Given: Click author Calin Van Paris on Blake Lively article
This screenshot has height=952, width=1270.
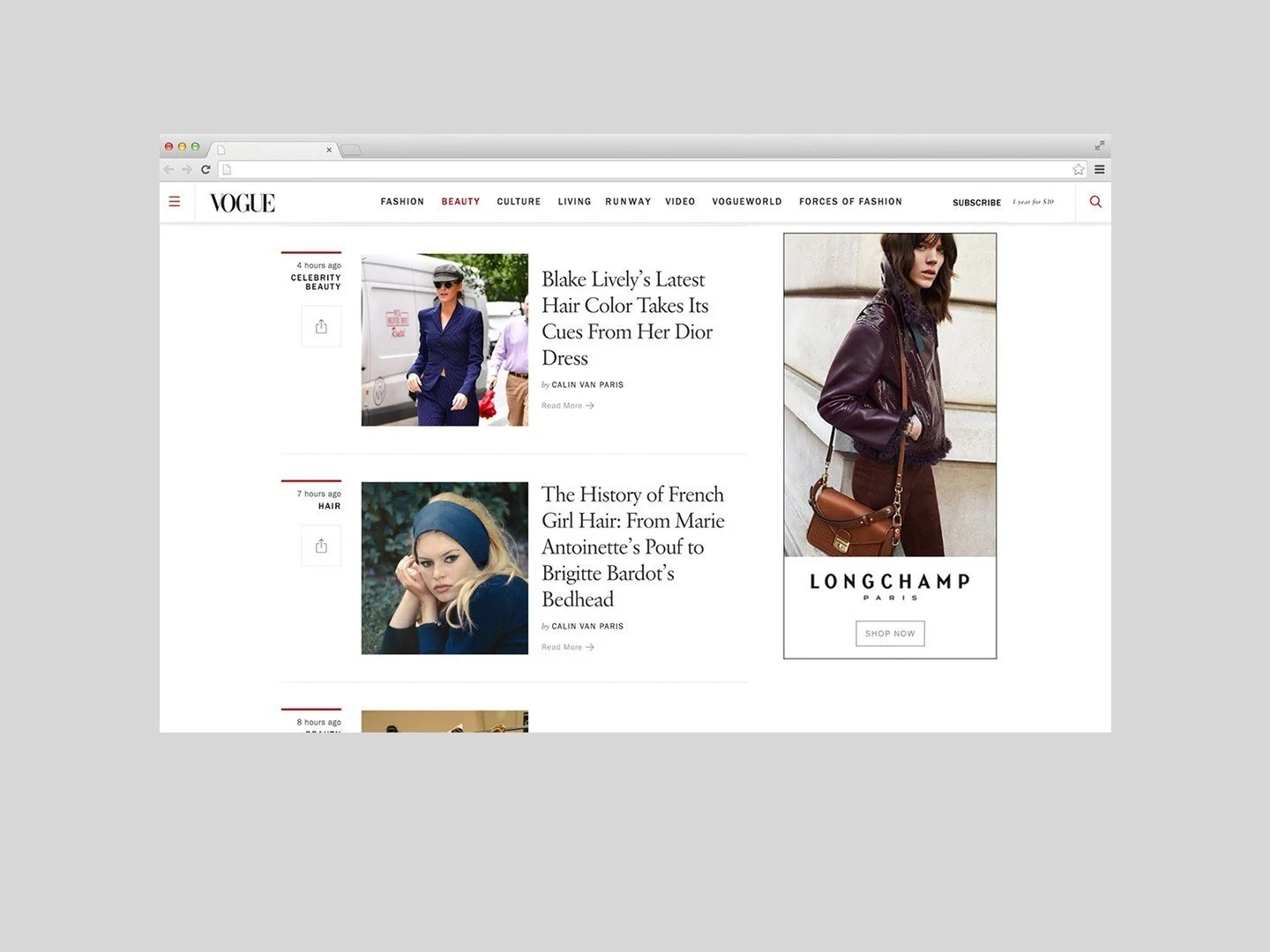Looking at the screenshot, I should tap(587, 385).
